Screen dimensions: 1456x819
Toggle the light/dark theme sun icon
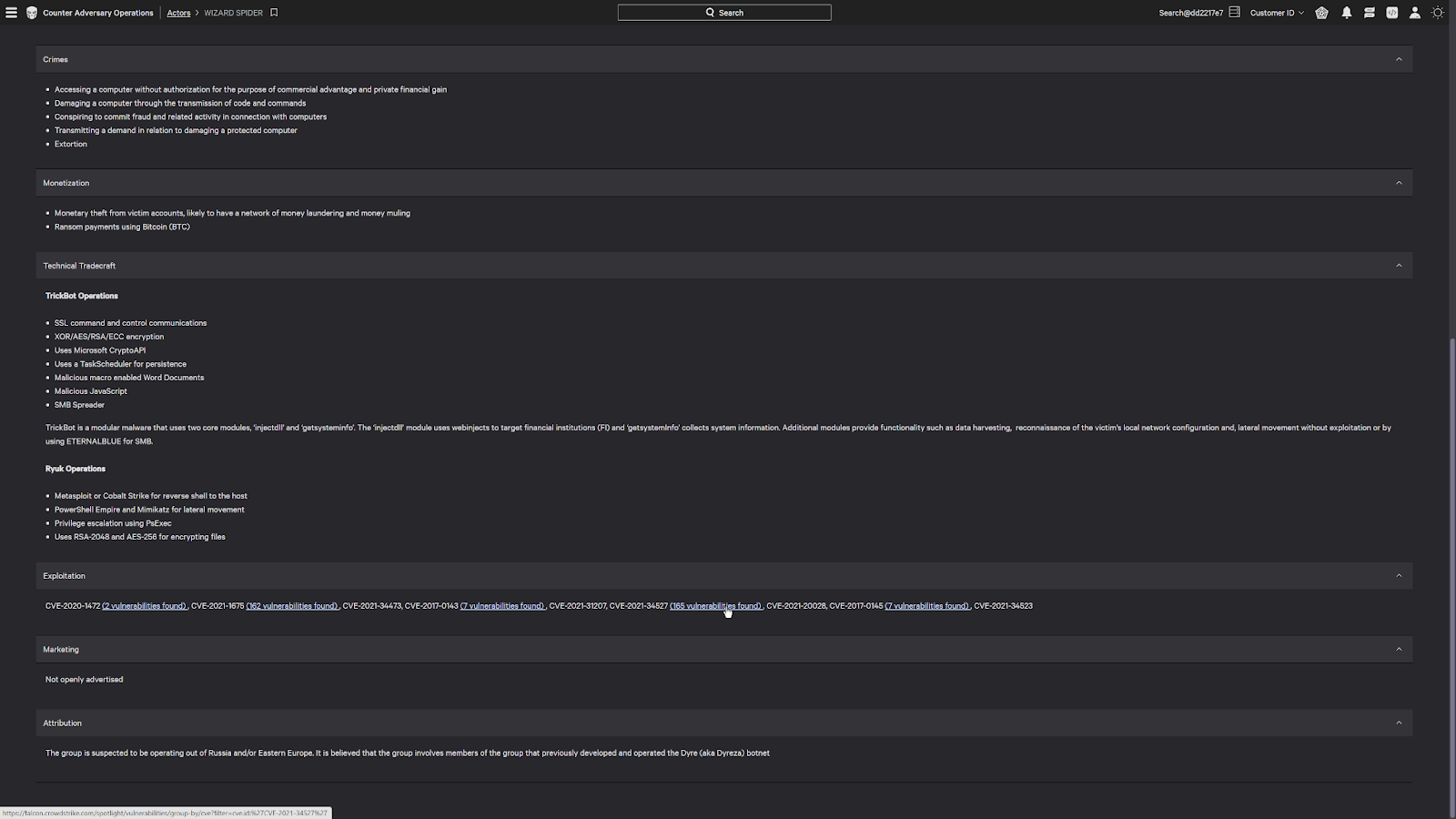pos(1438,13)
